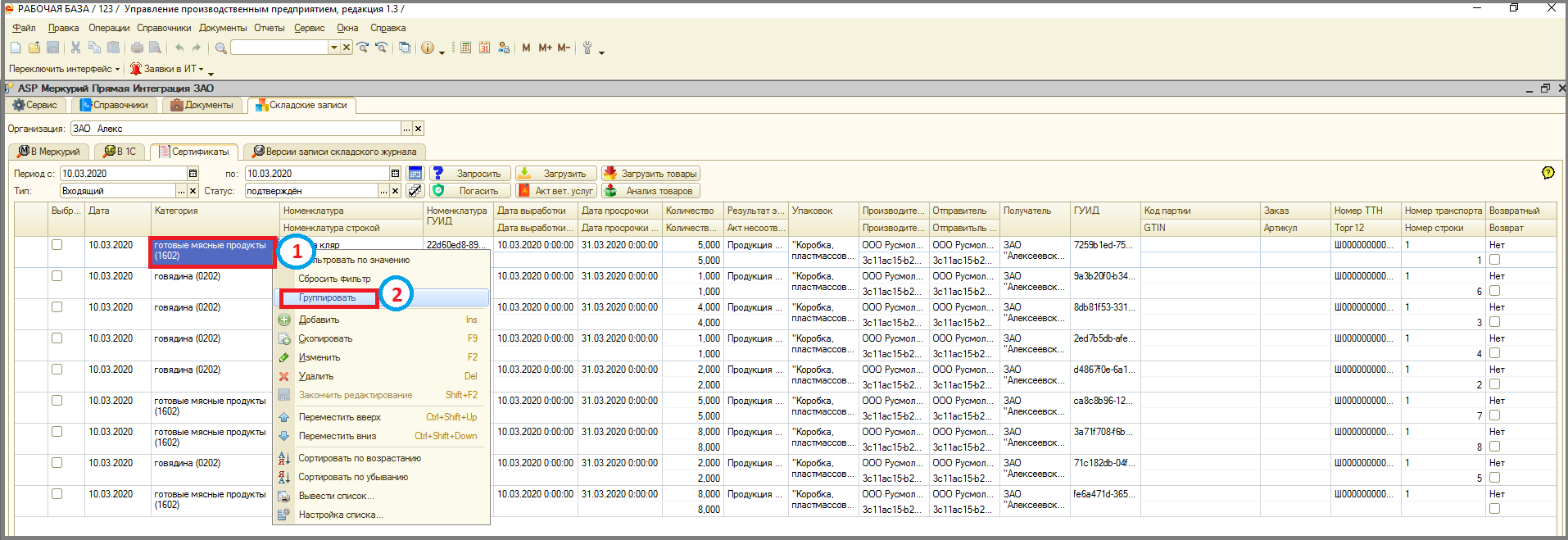The image size is (1568, 540).
Task: Click the period selection calendar icon
Action: pyautogui.click(x=415, y=174)
